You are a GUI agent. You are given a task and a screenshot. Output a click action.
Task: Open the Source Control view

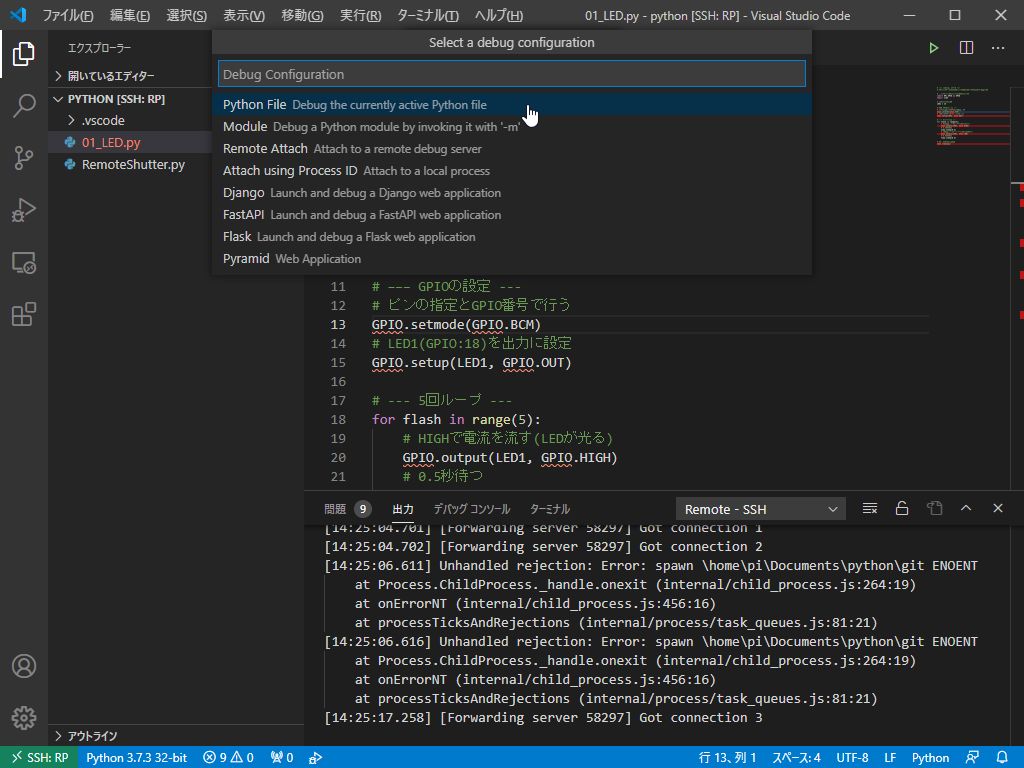pyautogui.click(x=24, y=157)
